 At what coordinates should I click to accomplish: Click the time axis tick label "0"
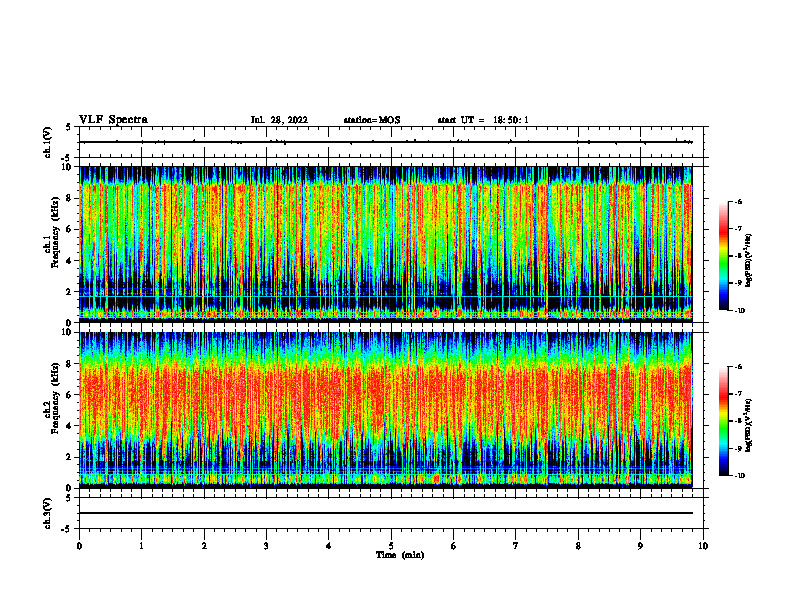pos(79,546)
